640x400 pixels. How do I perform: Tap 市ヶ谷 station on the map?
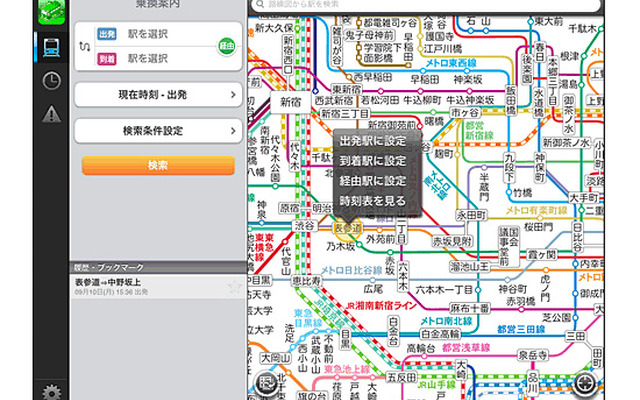(x=465, y=112)
